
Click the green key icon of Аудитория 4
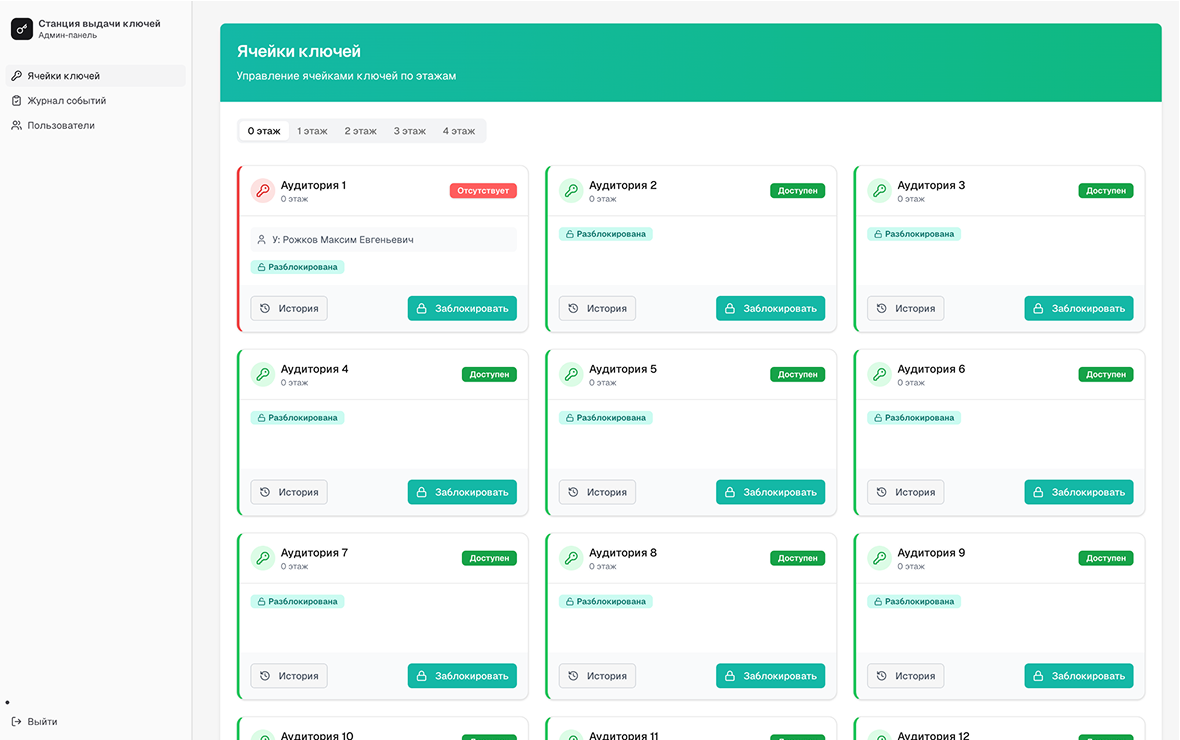click(263, 374)
